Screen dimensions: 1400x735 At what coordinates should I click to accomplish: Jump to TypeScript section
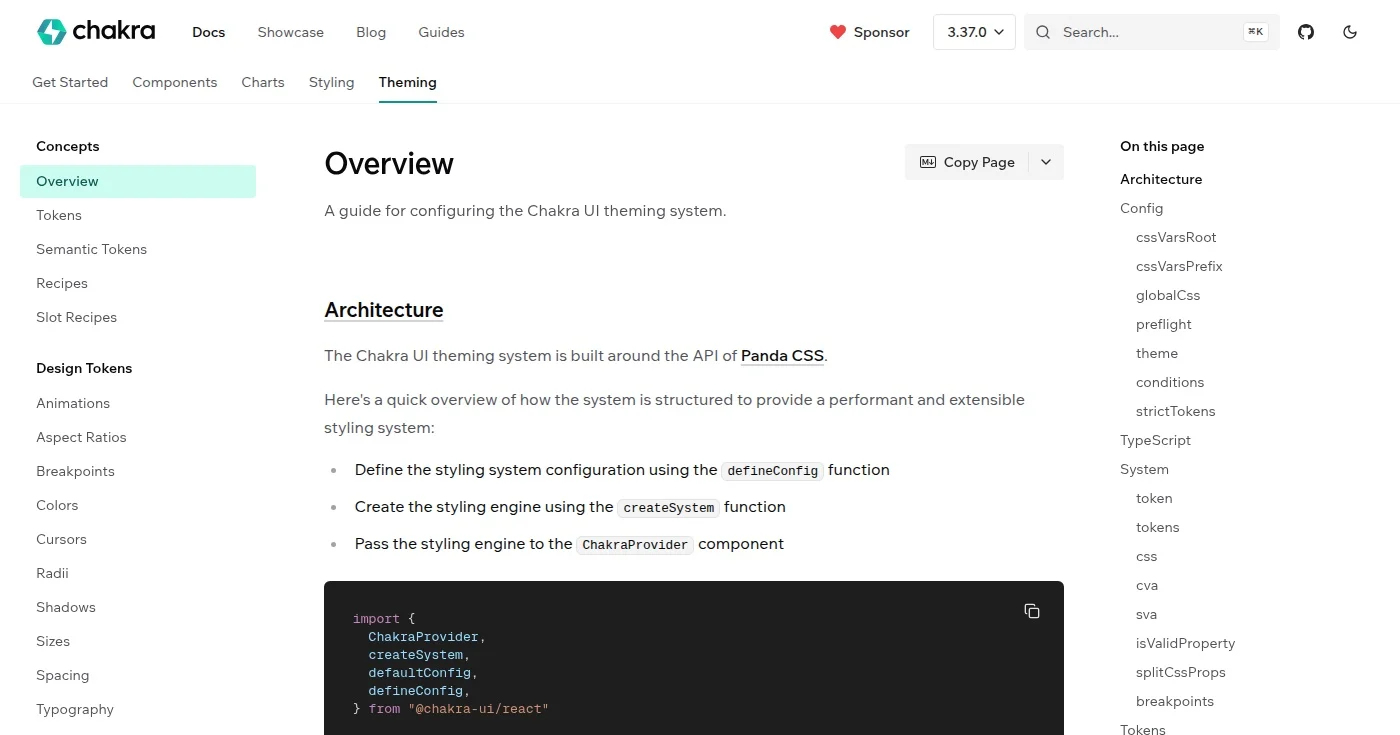click(x=1155, y=440)
